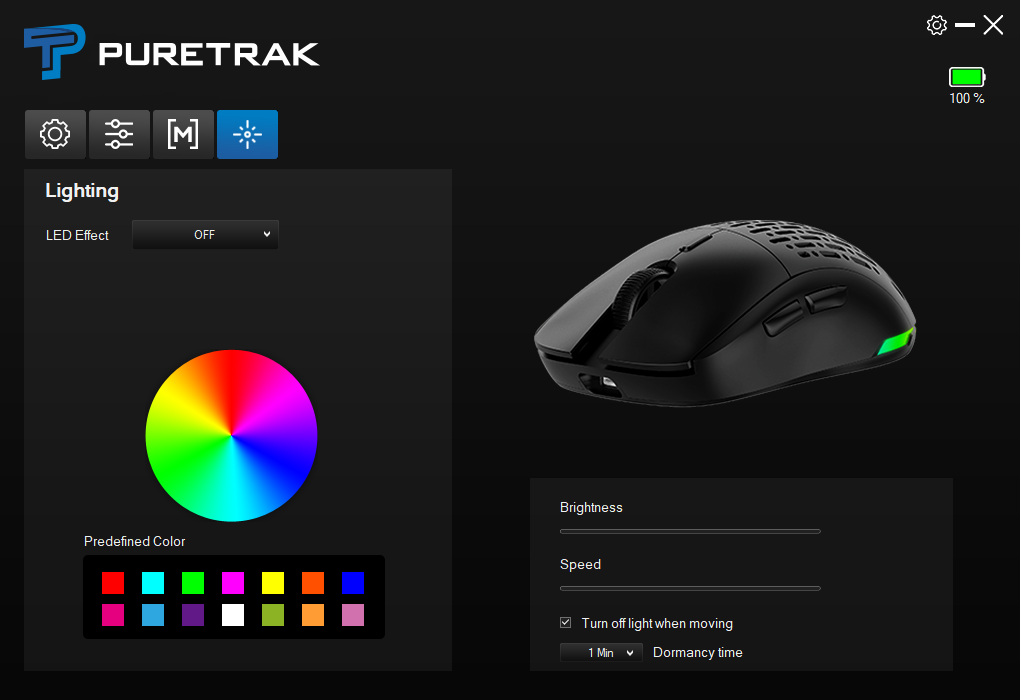
Task: Choose the cyan predefined color swatch
Action: click(153, 583)
